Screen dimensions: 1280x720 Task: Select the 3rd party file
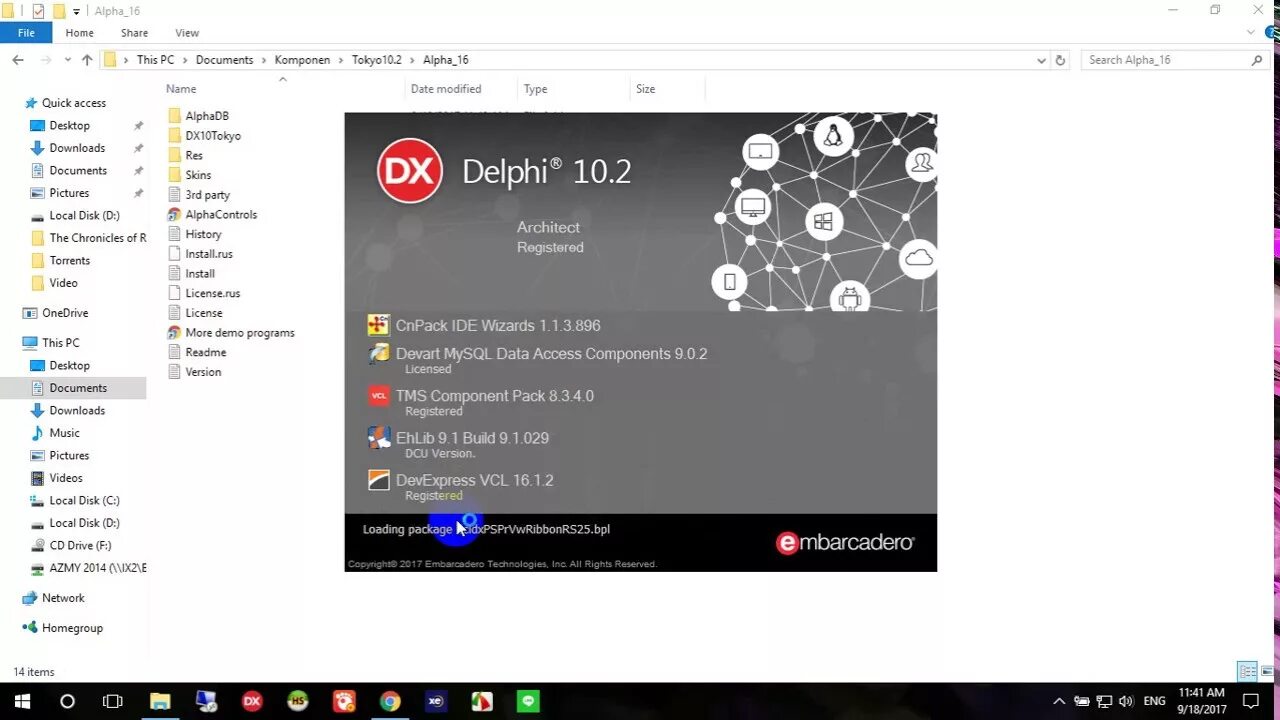tap(207, 195)
